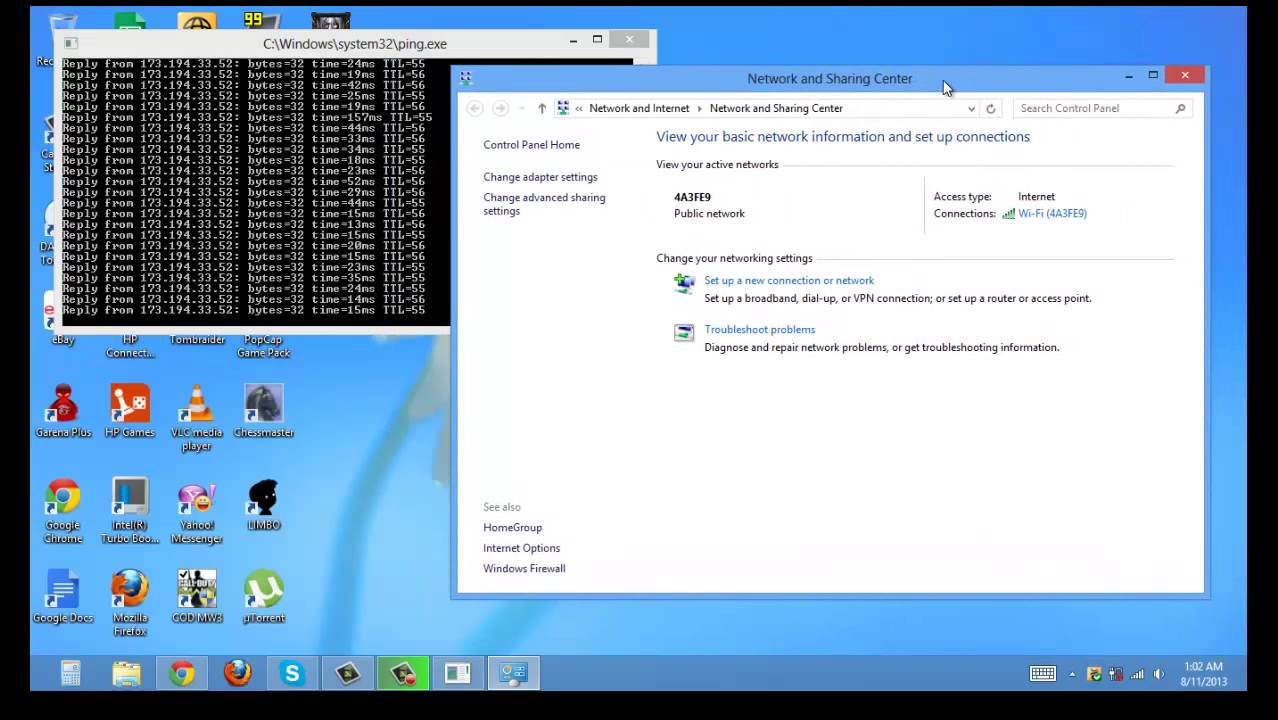Click the Forward arrow in Control Panel

[x=500, y=108]
